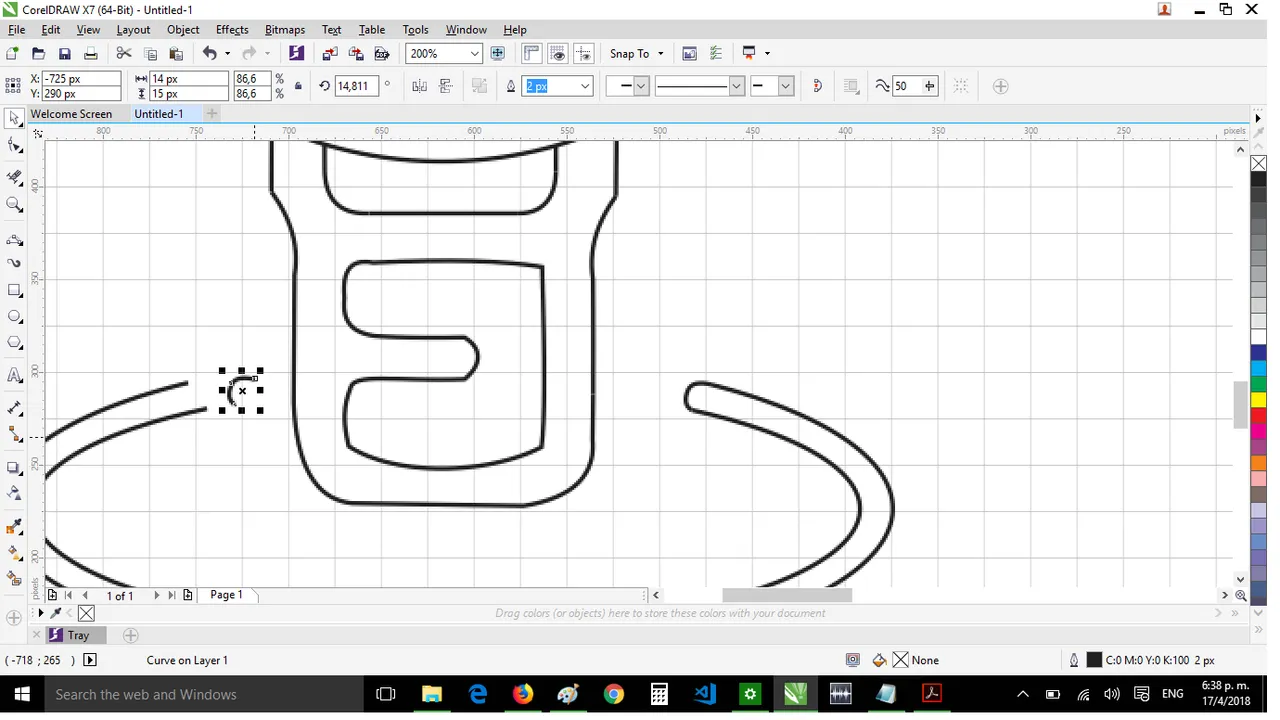Viewport: 1280px width, 720px height.
Task: Click the Import icon
Action: click(330, 54)
